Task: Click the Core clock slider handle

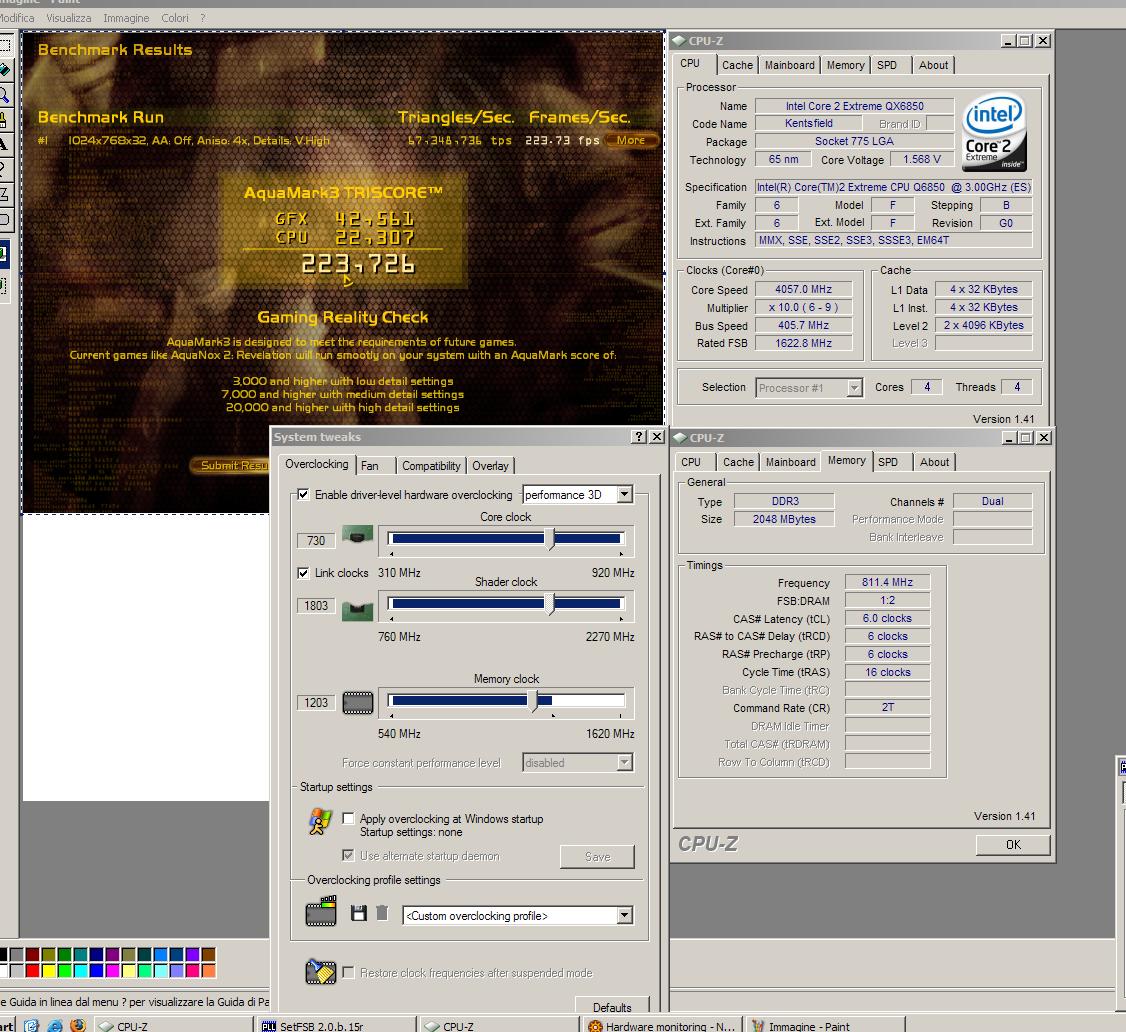Action: pyautogui.click(x=550, y=539)
